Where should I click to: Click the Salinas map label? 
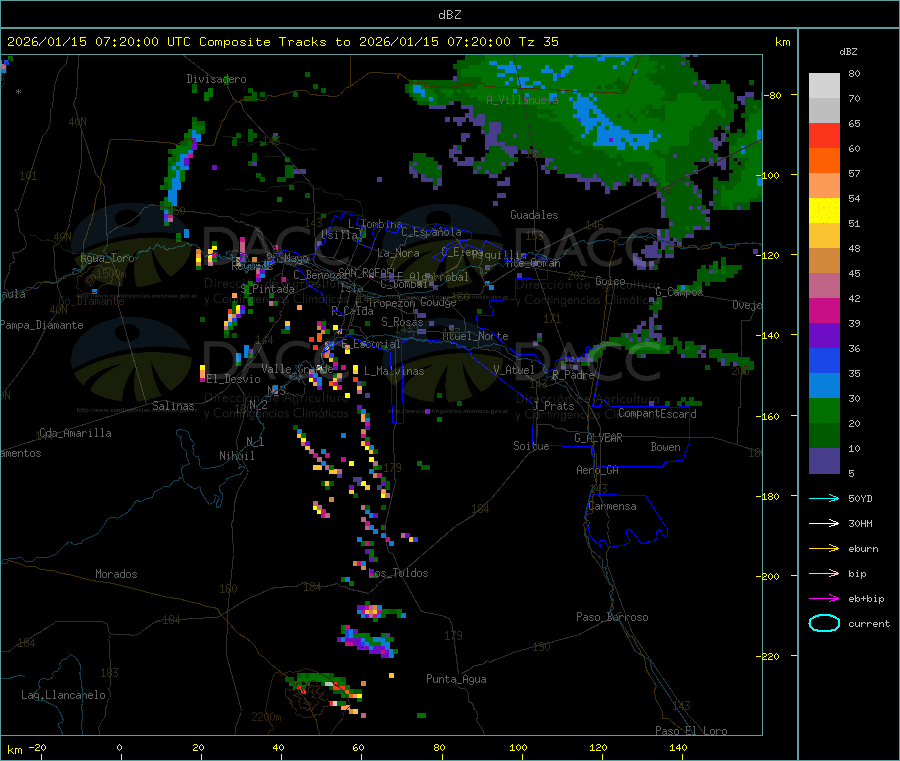pyautogui.click(x=173, y=406)
